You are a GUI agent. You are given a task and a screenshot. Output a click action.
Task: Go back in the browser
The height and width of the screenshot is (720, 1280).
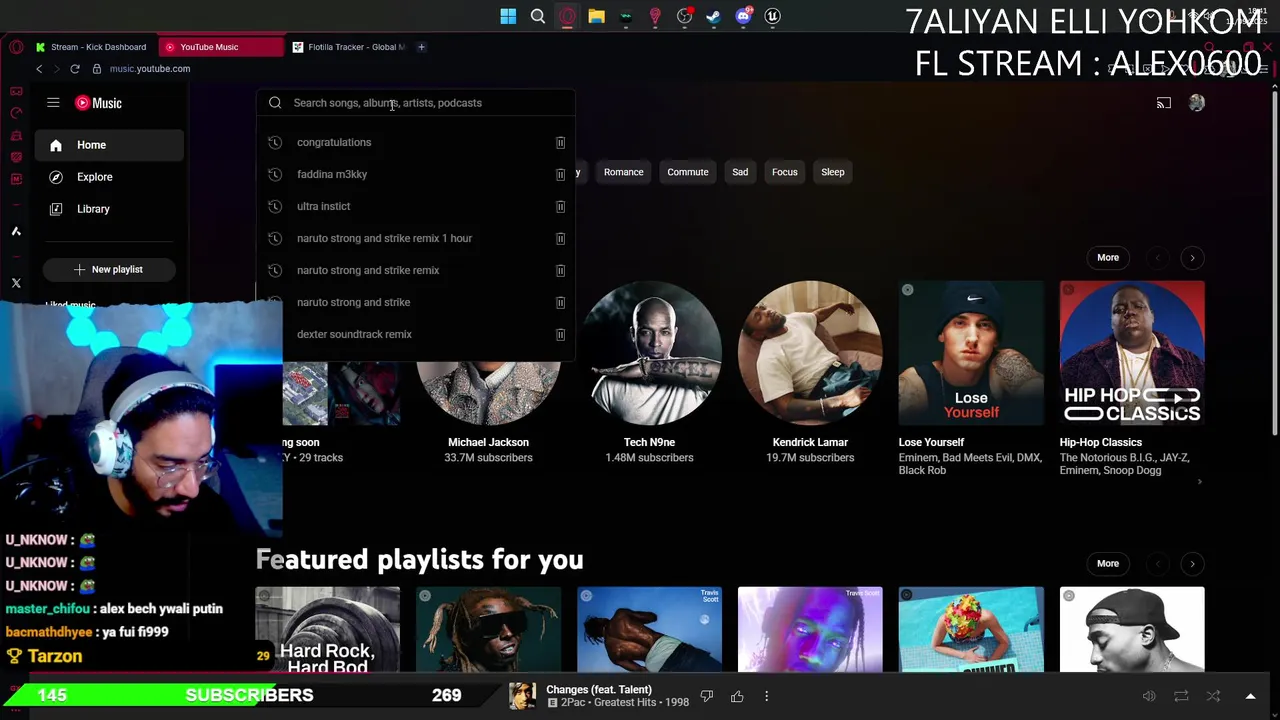tap(39, 69)
